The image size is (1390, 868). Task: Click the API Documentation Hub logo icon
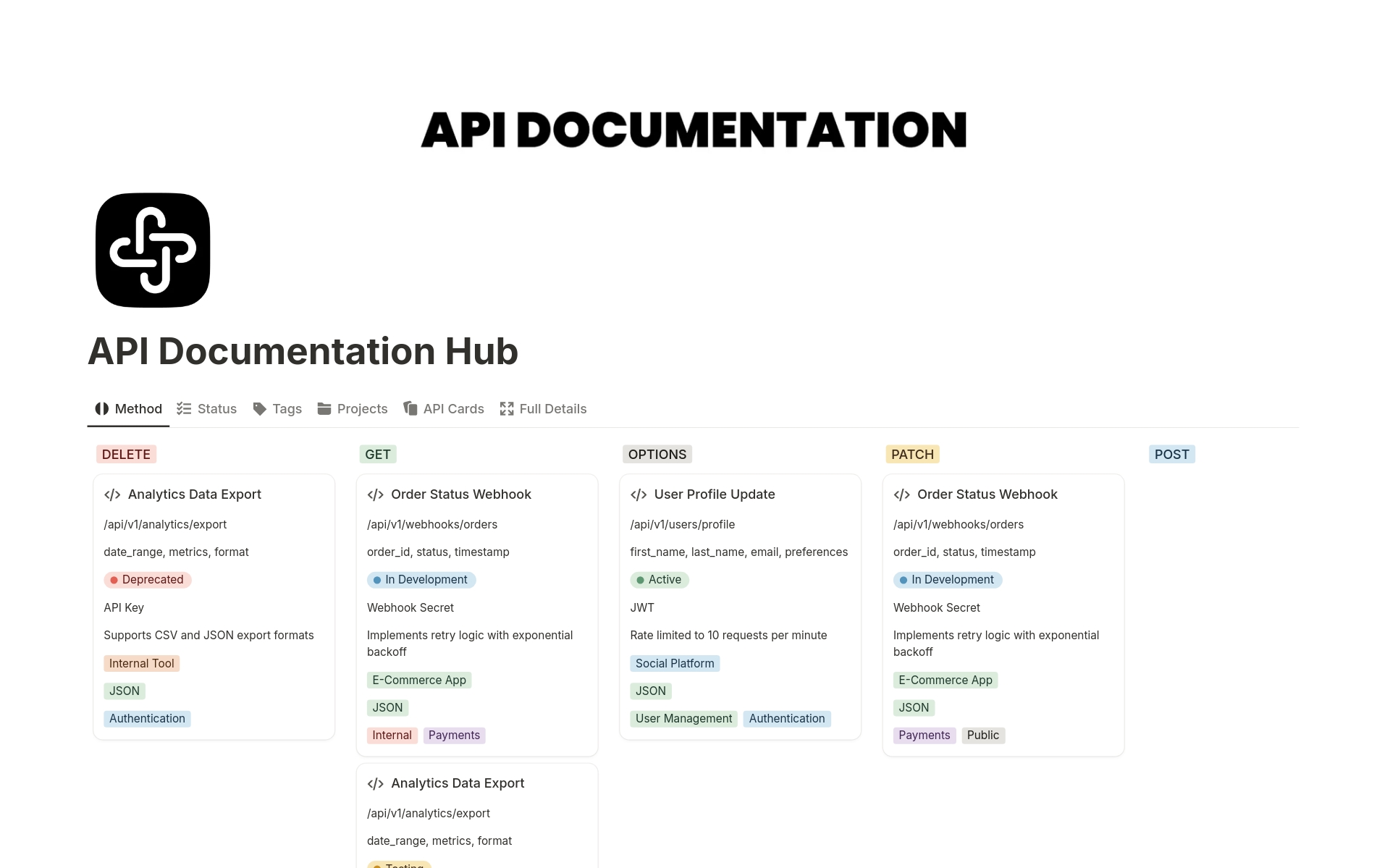point(153,250)
